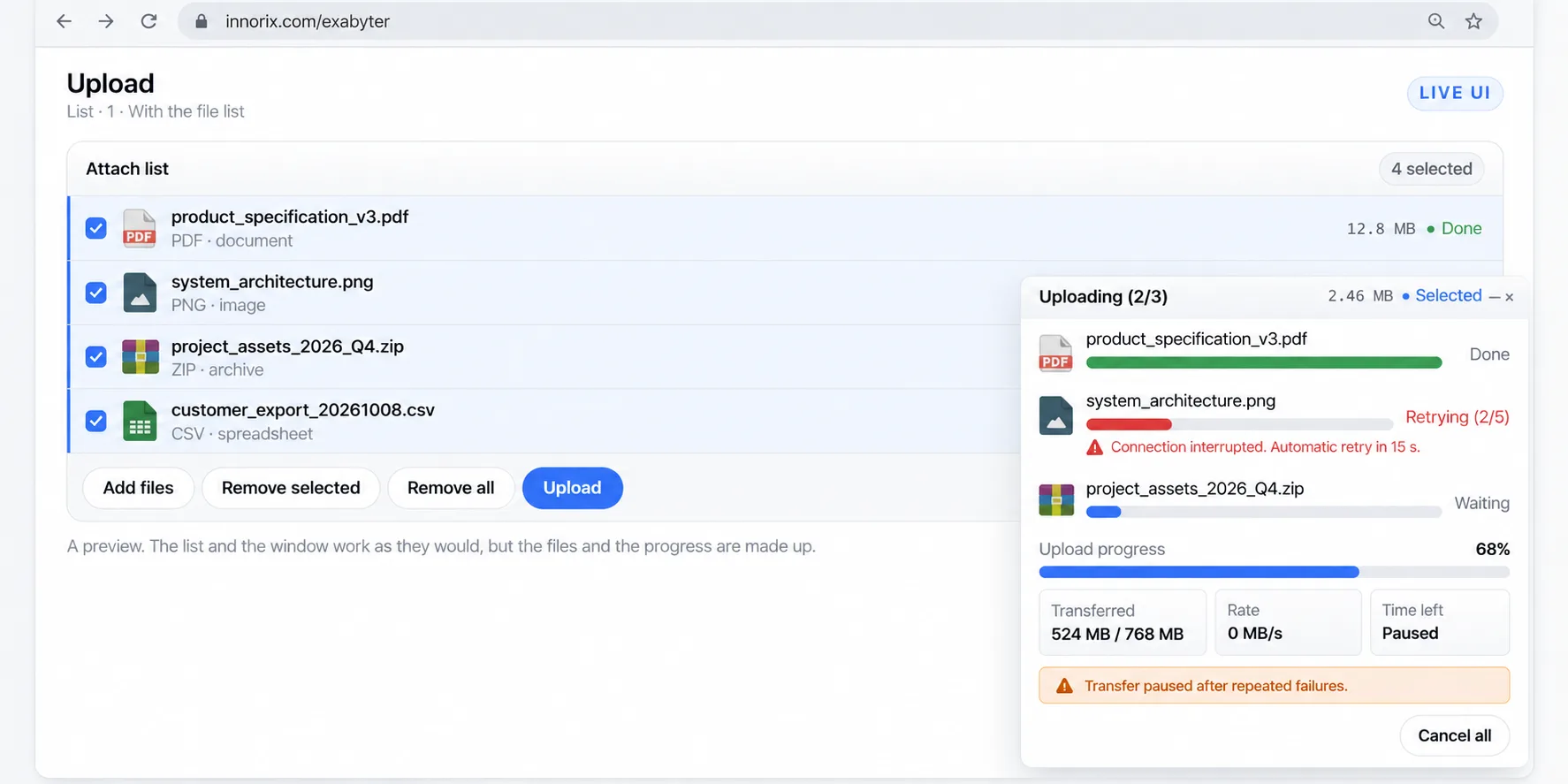This screenshot has width=1568, height=784.
Task: Click the address bar showing innorix.com/exabyter
Action: [x=838, y=21]
